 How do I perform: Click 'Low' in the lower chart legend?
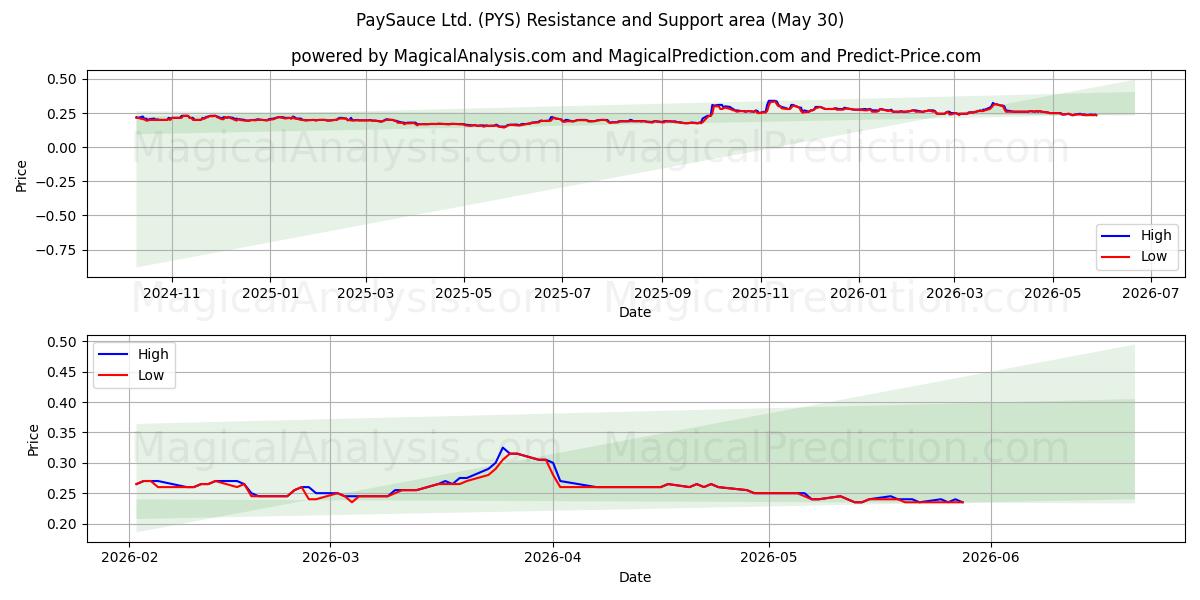152,374
